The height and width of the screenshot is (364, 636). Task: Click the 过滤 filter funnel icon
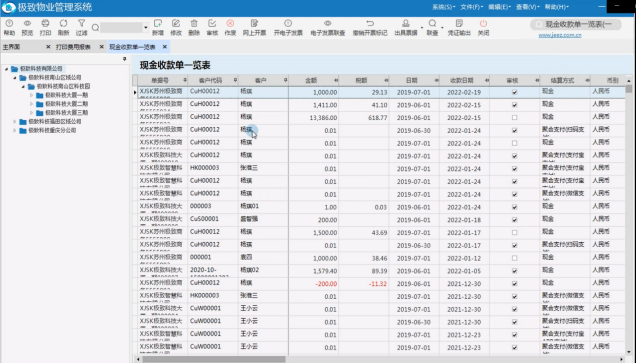pos(82,24)
